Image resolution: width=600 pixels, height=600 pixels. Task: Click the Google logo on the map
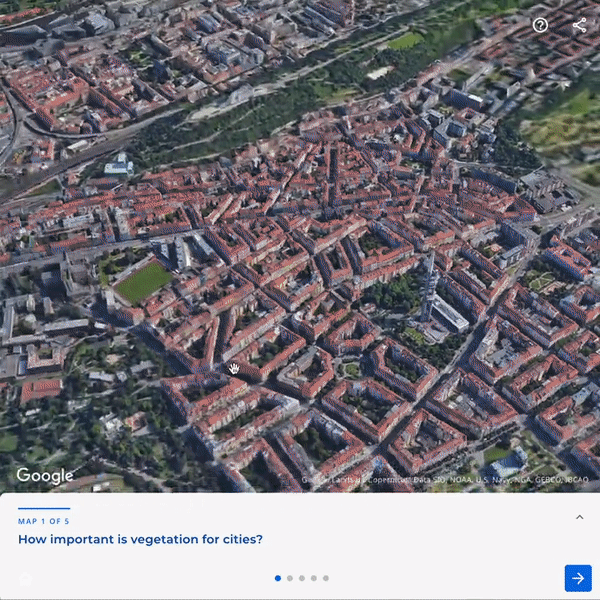45,476
